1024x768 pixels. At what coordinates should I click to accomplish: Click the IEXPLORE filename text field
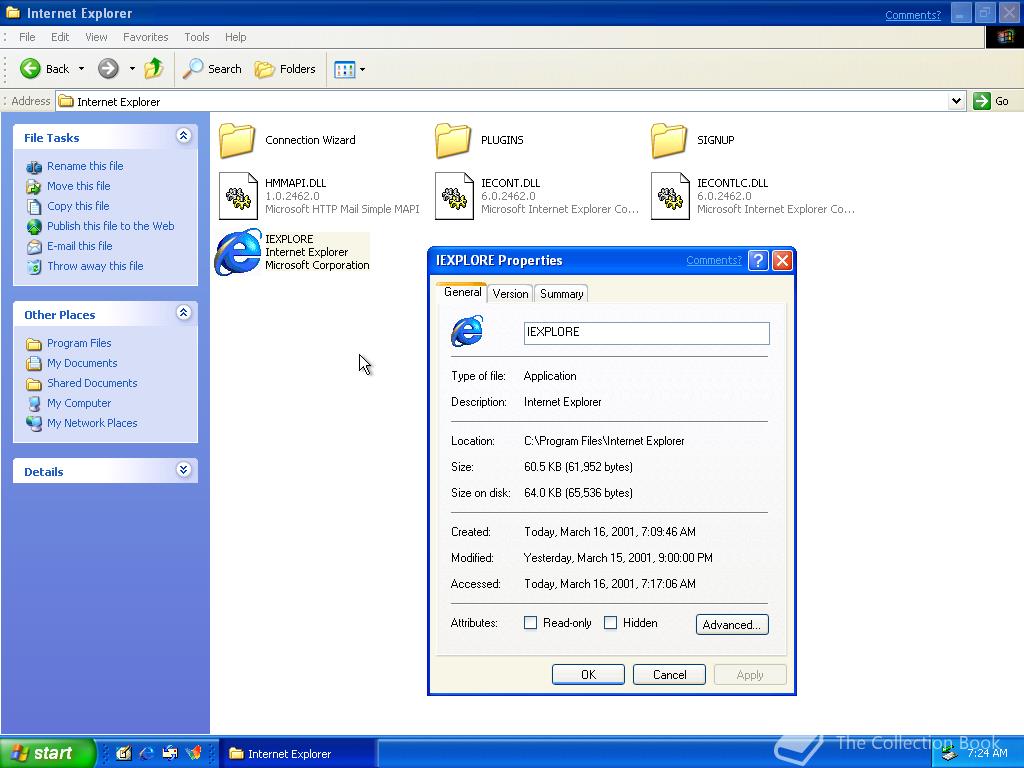[647, 332]
